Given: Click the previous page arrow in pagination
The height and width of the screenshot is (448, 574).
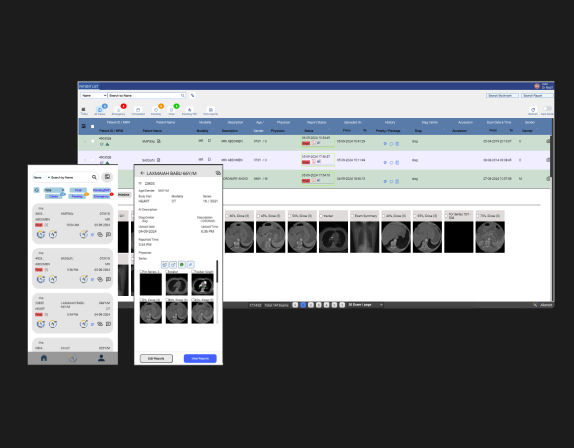Looking at the screenshot, I should point(295,305).
